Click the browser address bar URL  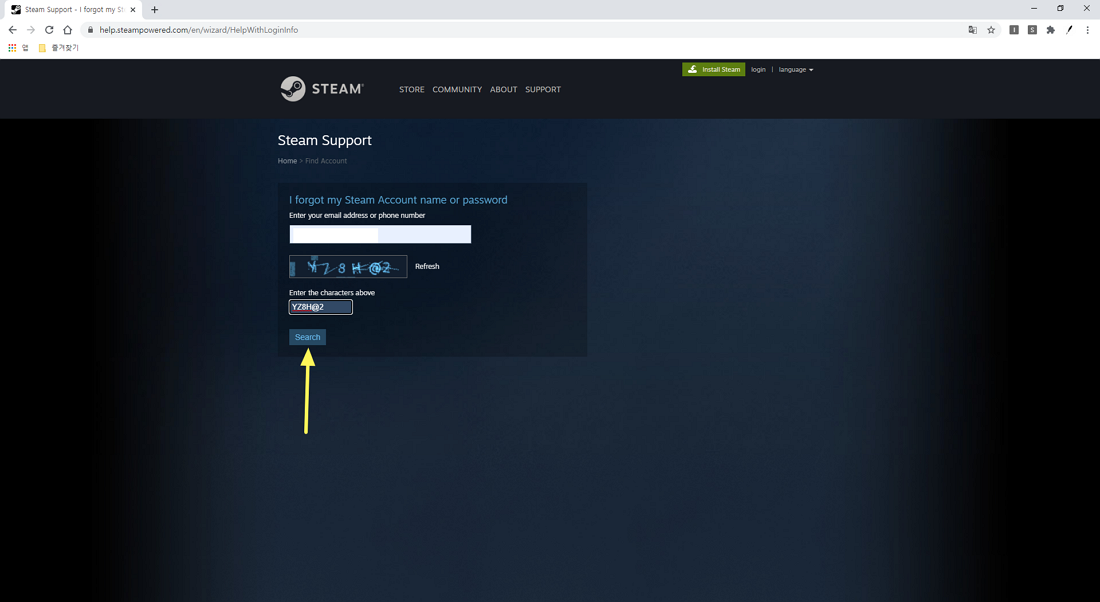coord(199,29)
